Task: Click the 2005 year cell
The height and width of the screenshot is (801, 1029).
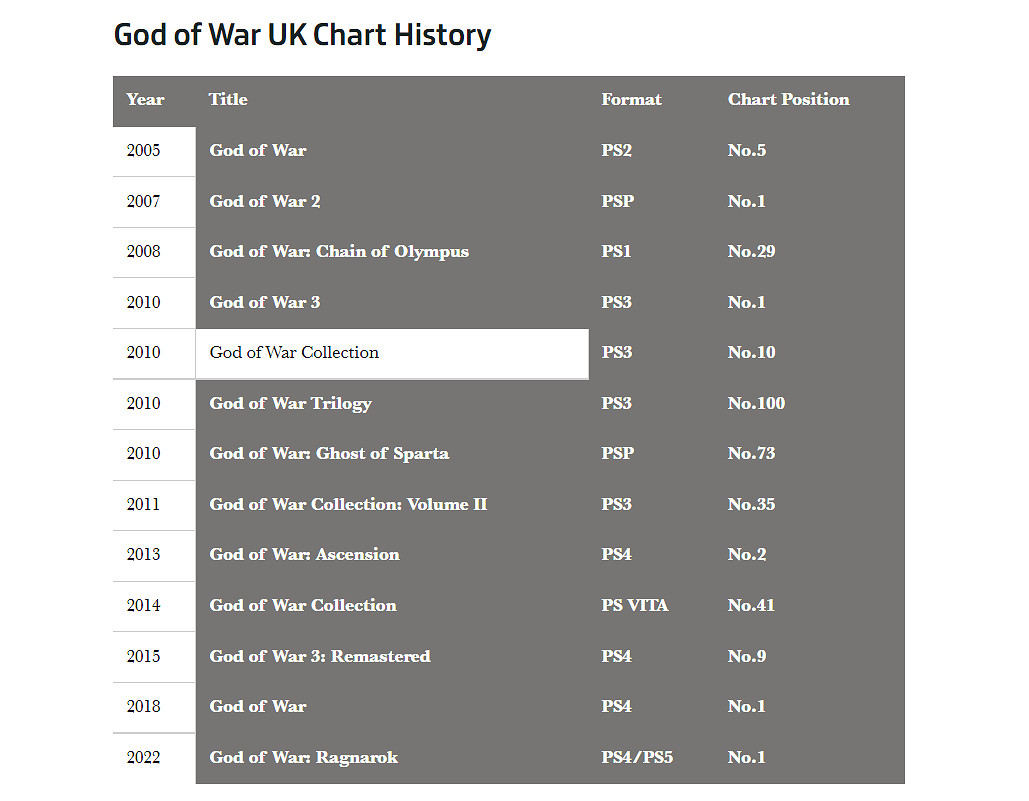Action: [143, 151]
